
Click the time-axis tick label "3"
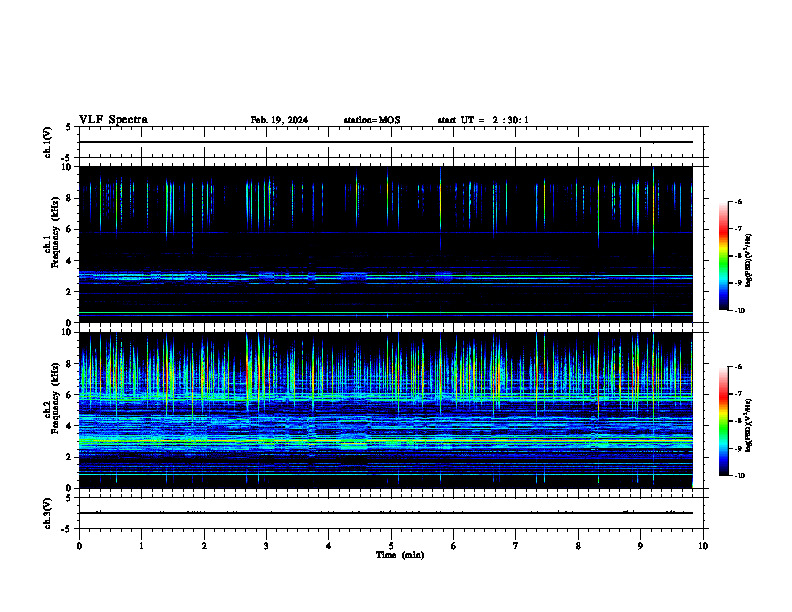coord(266,545)
